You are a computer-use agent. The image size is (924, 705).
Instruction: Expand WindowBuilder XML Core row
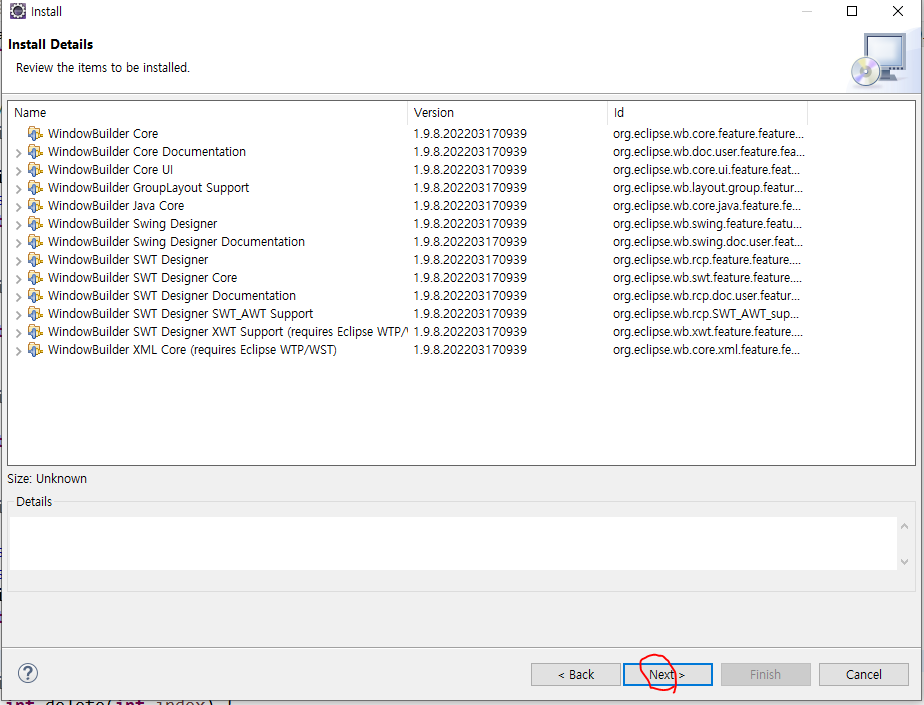(18, 351)
